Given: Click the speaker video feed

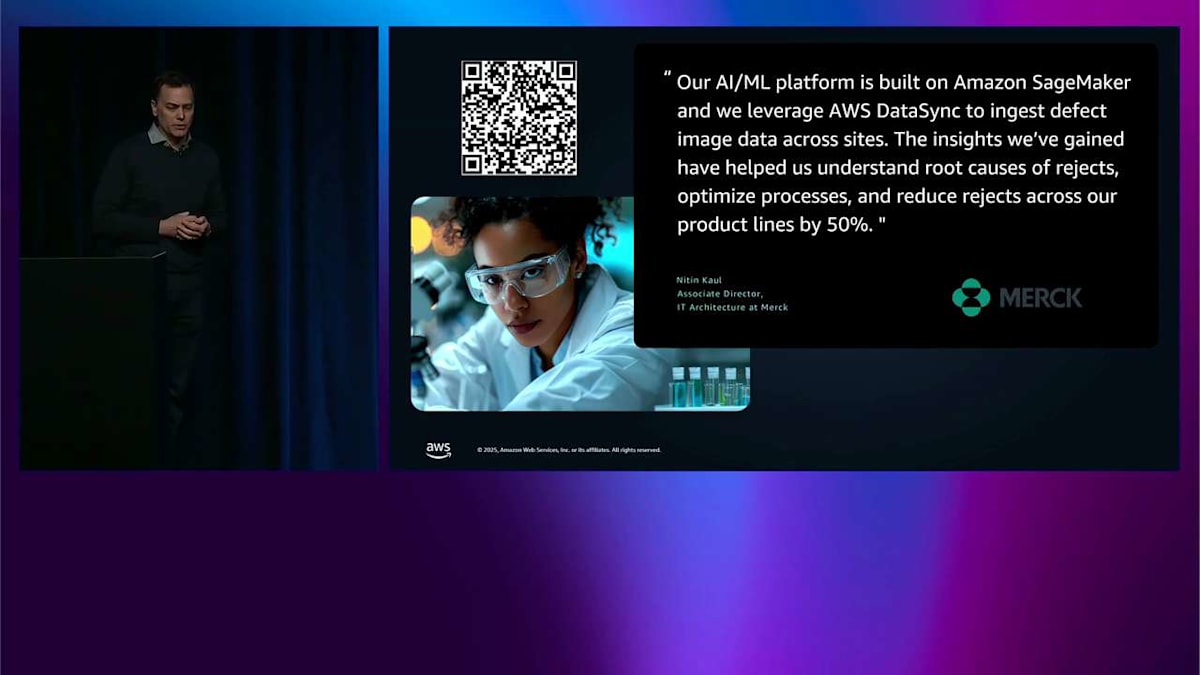Looking at the screenshot, I should 199,248.
